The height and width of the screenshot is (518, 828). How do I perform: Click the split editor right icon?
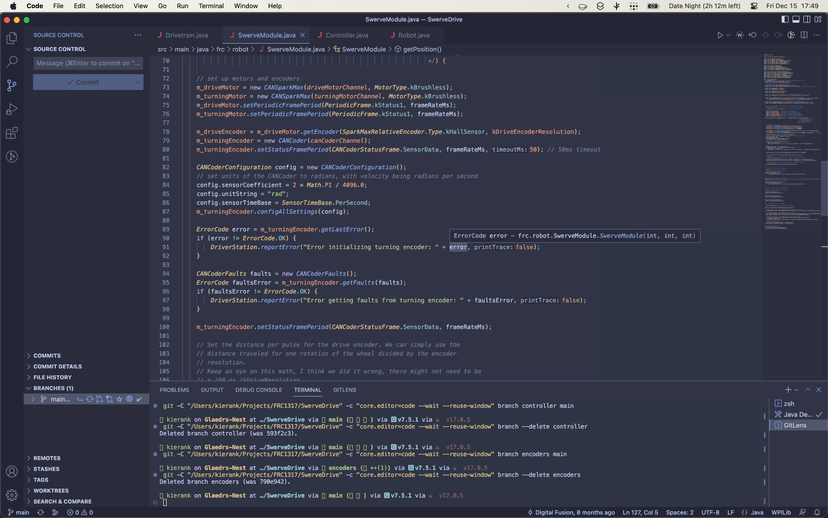pyautogui.click(x=803, y=35)
